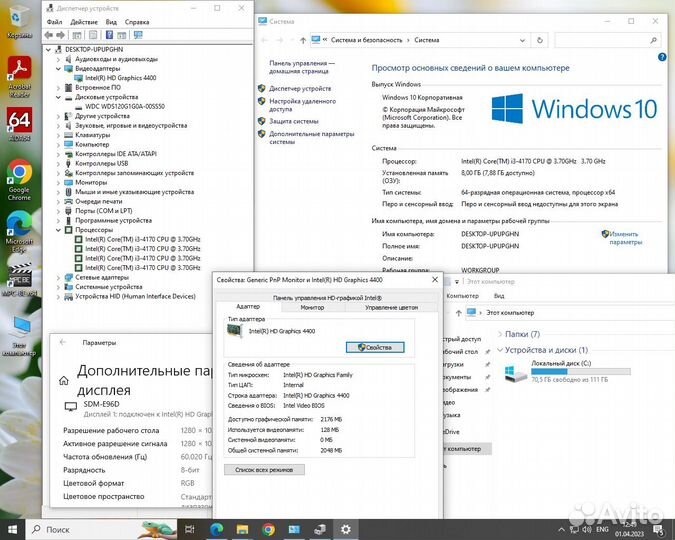Open Settings gear on the taskbar
The width and height of the screenshot is (675, 540).
tap(346, 529)
